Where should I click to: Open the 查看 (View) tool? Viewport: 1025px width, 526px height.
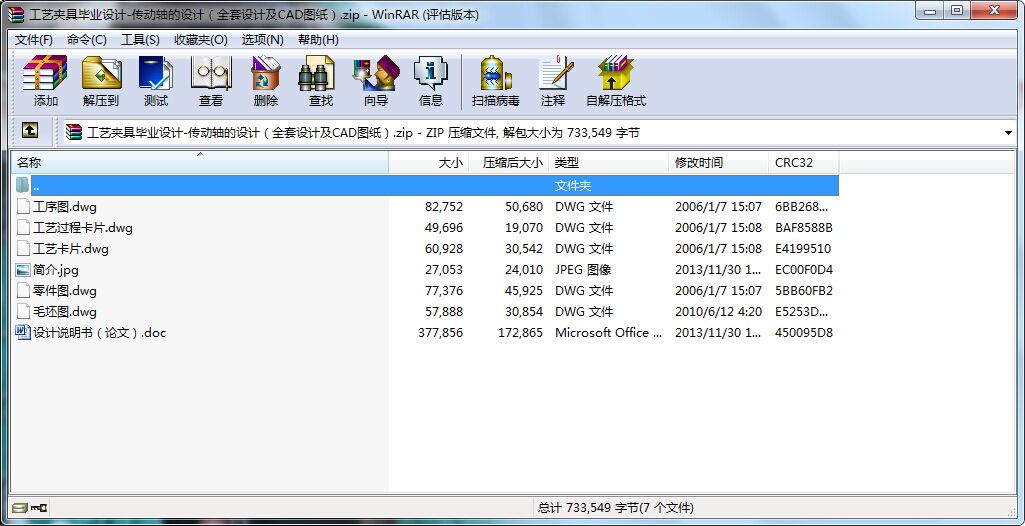coord(210,73)
